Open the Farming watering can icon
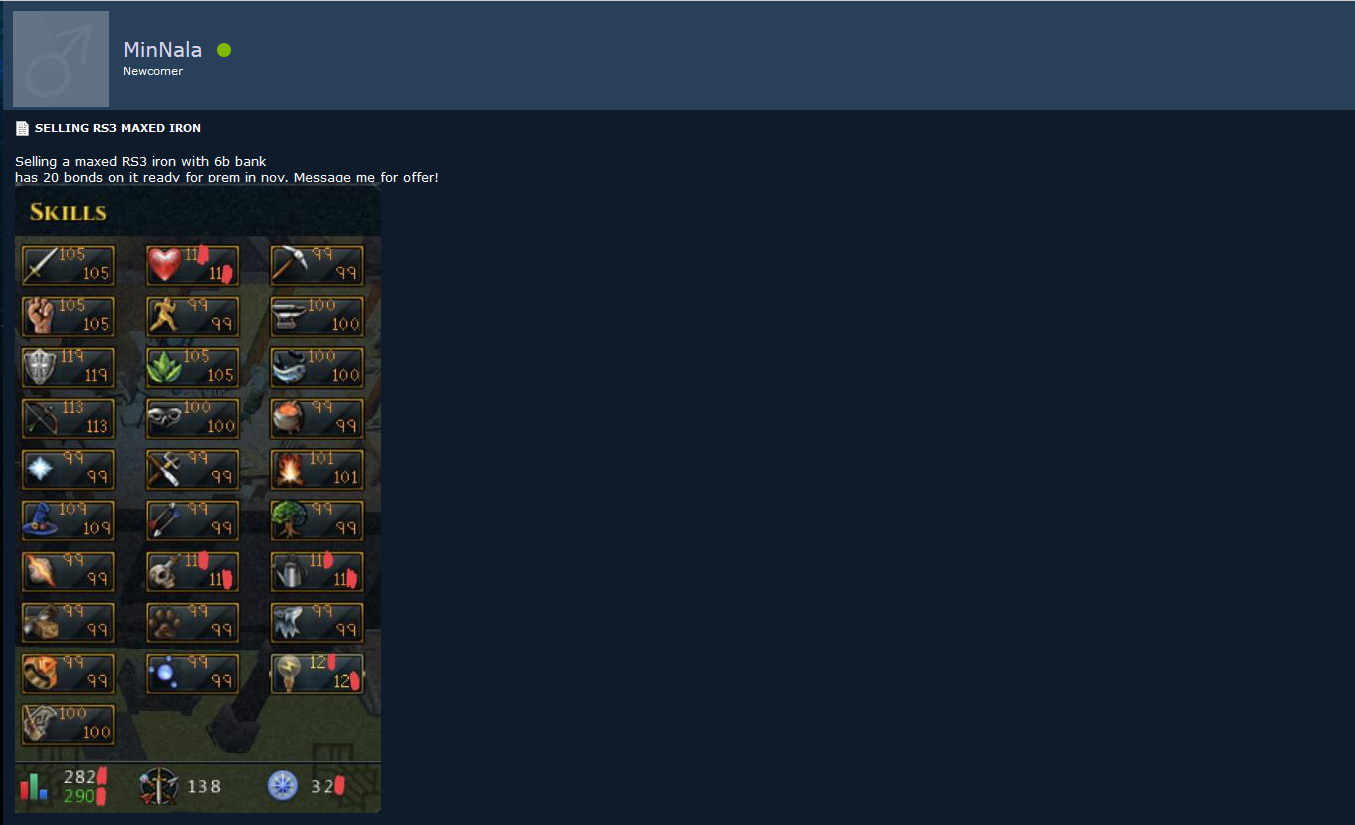The height and width of the screenshot is (825, 1355). [x=289, y=571]
